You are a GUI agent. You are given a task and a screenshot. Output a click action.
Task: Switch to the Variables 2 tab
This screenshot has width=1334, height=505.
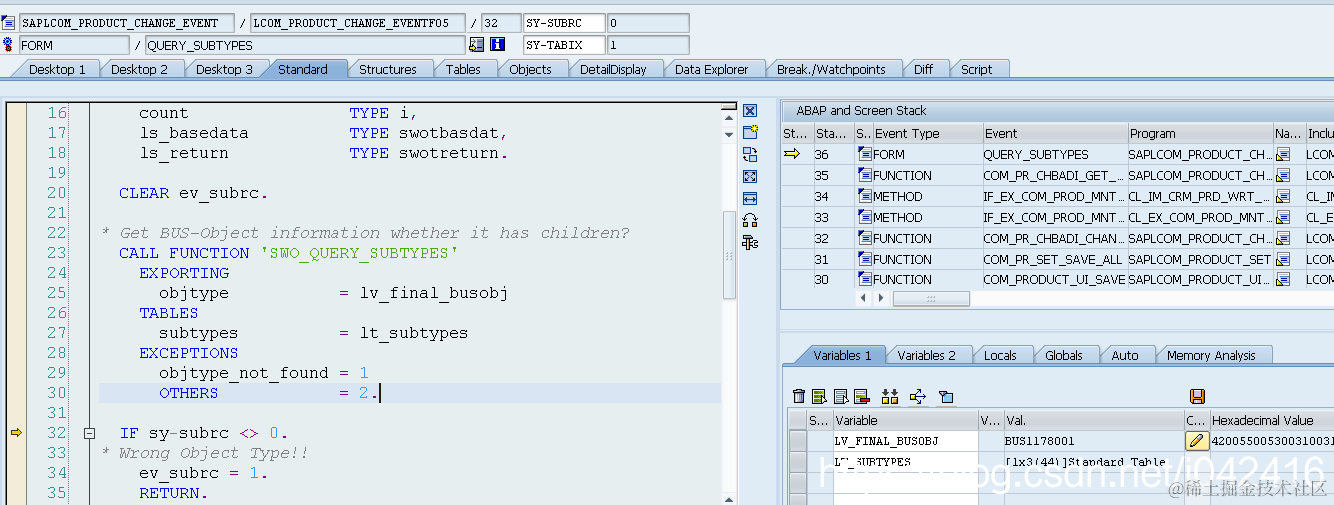click(926, 355)
